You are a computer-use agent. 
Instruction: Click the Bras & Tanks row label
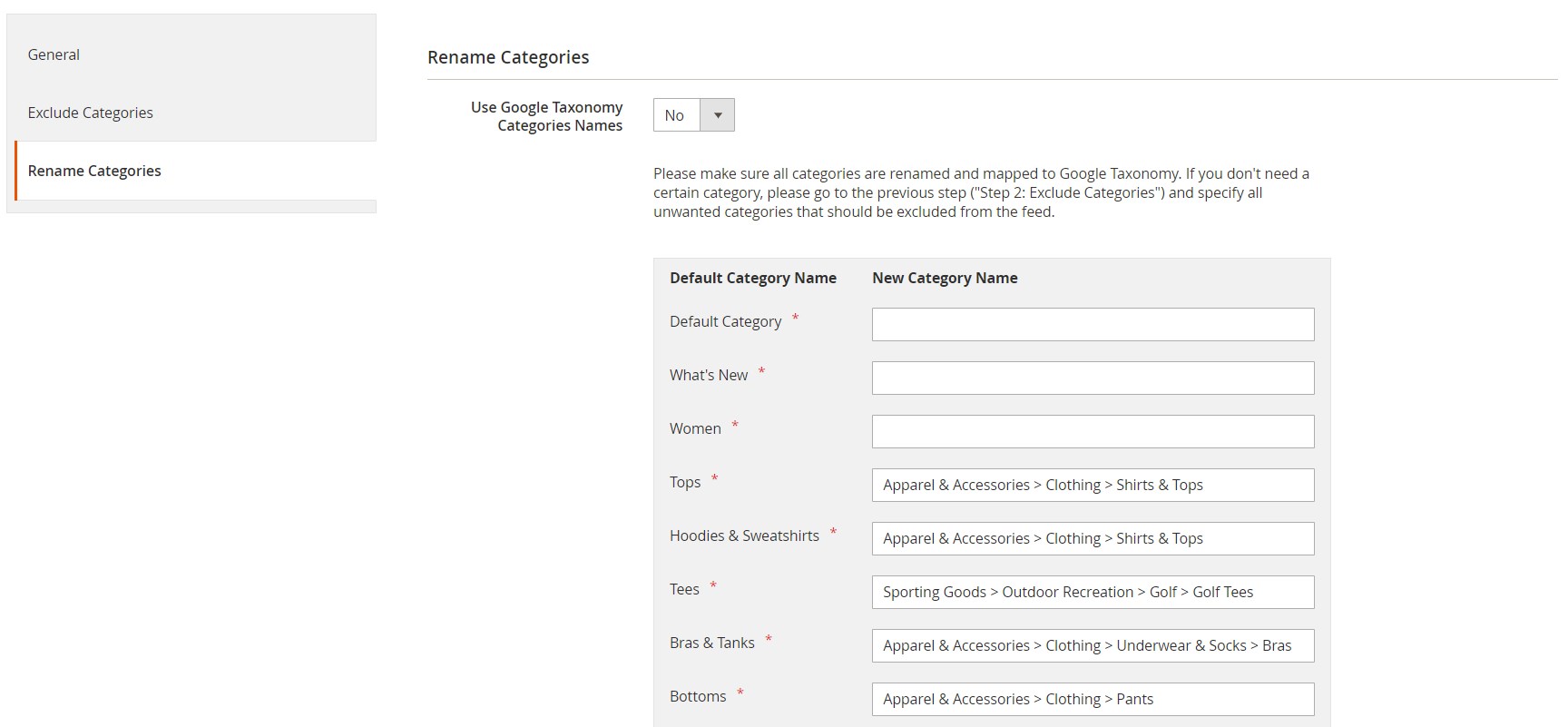pyautogui.click(x=712, y=643)
